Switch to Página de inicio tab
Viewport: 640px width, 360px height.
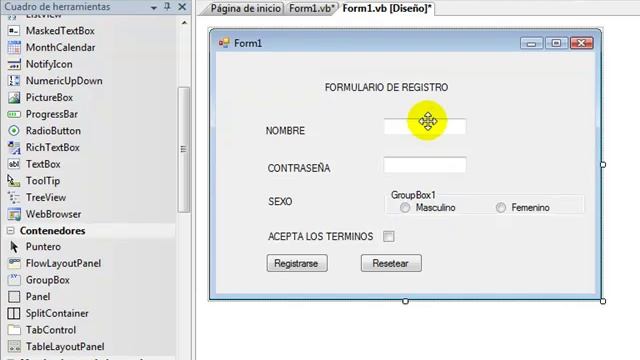[x=246, y=9]
